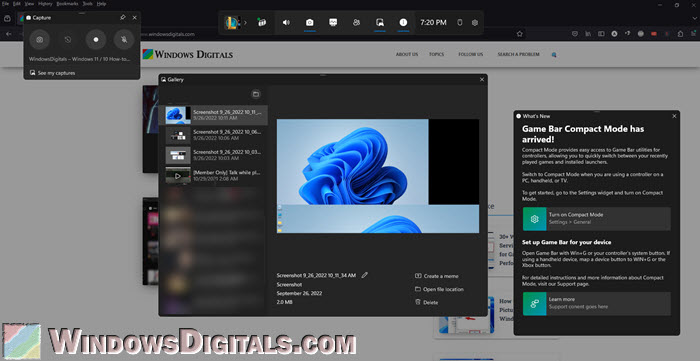Toggle the Capture widget in Game Bar
The image size is (700, 361).
tap(309, 22)
